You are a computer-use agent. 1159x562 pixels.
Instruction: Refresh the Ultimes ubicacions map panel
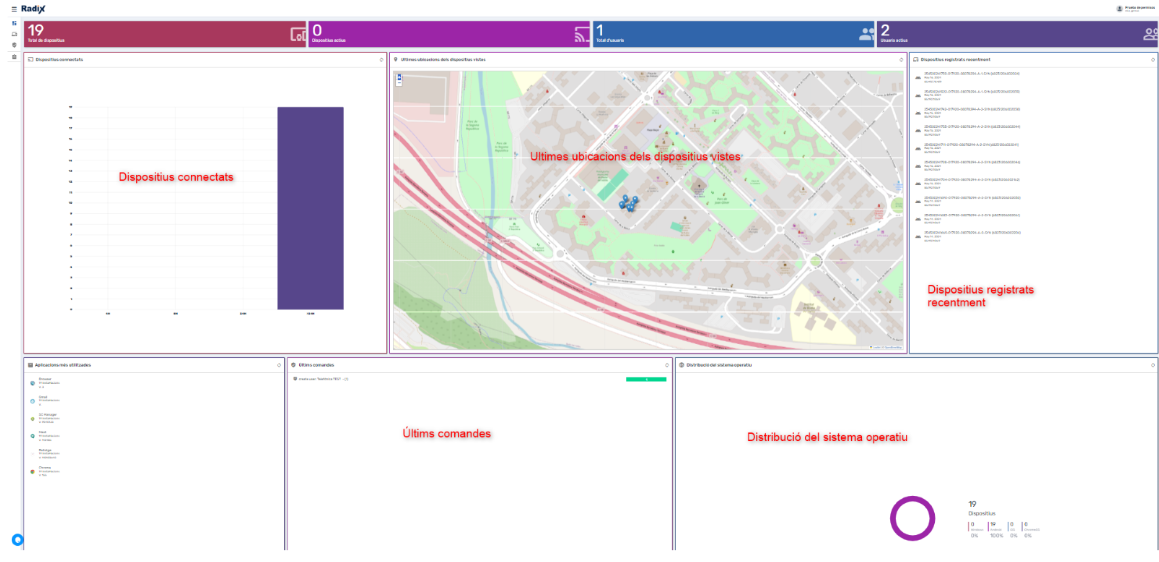901,60
